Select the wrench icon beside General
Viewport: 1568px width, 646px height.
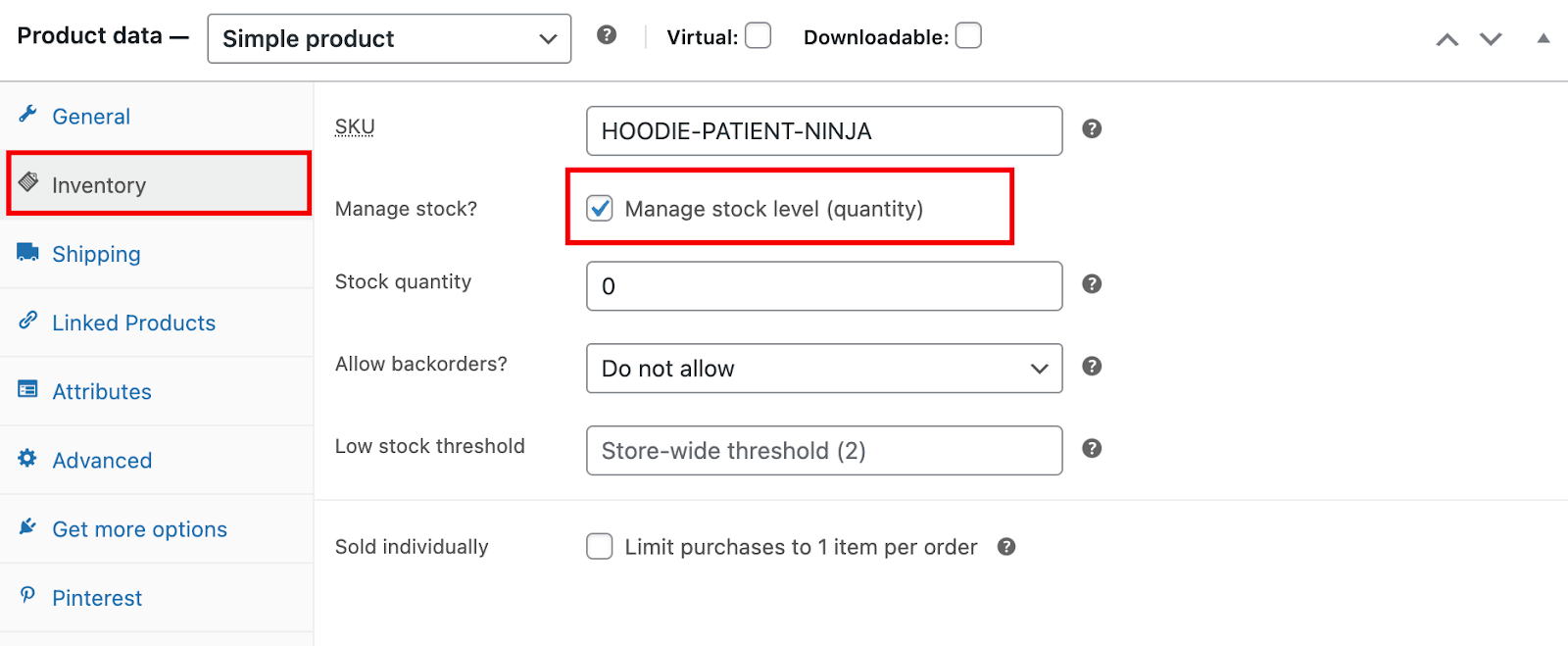(x=27, y=116)
